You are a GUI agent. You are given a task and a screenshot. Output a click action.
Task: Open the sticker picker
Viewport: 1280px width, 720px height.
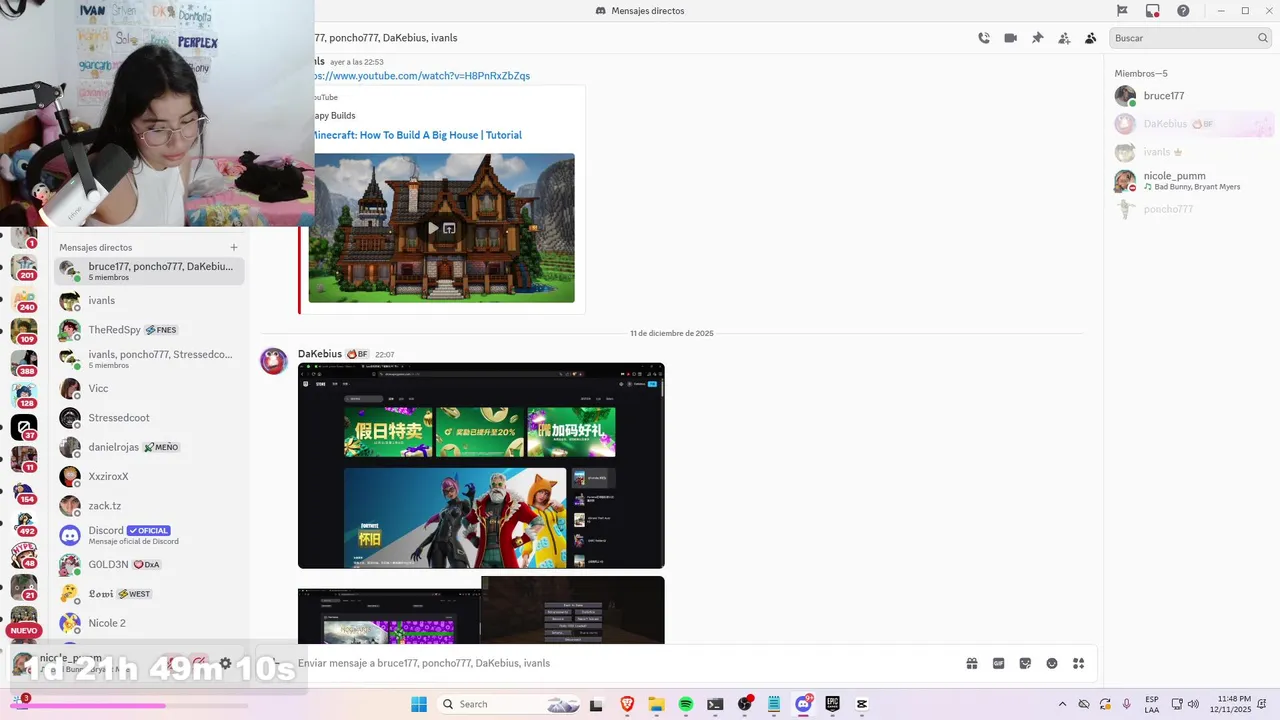coord(1025,663)
